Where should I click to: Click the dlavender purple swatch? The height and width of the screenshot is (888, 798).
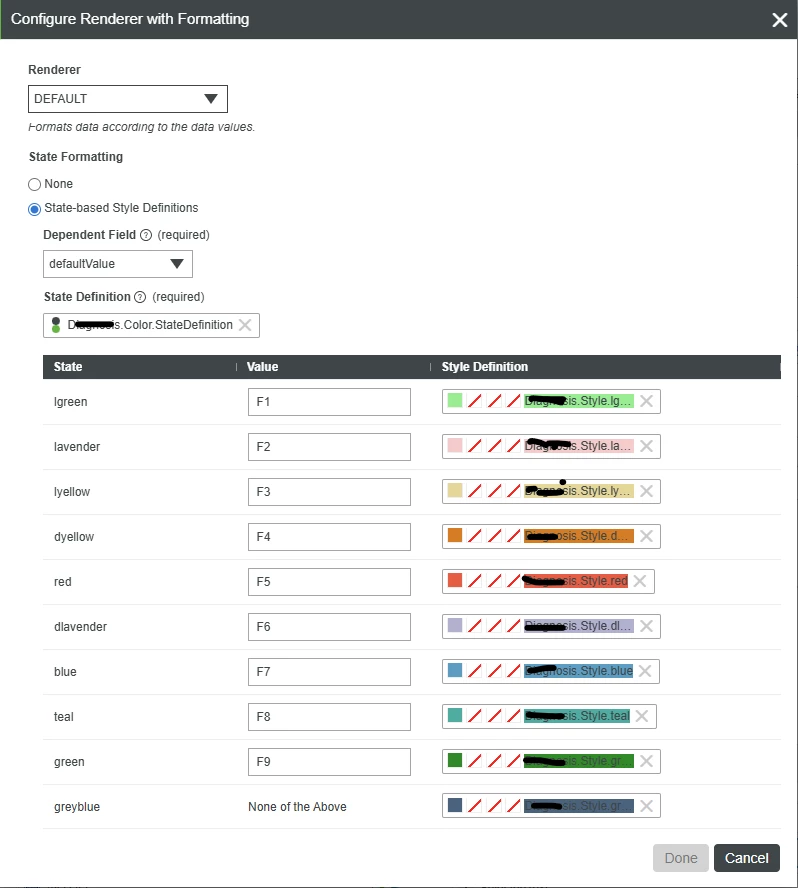[455, 625]
